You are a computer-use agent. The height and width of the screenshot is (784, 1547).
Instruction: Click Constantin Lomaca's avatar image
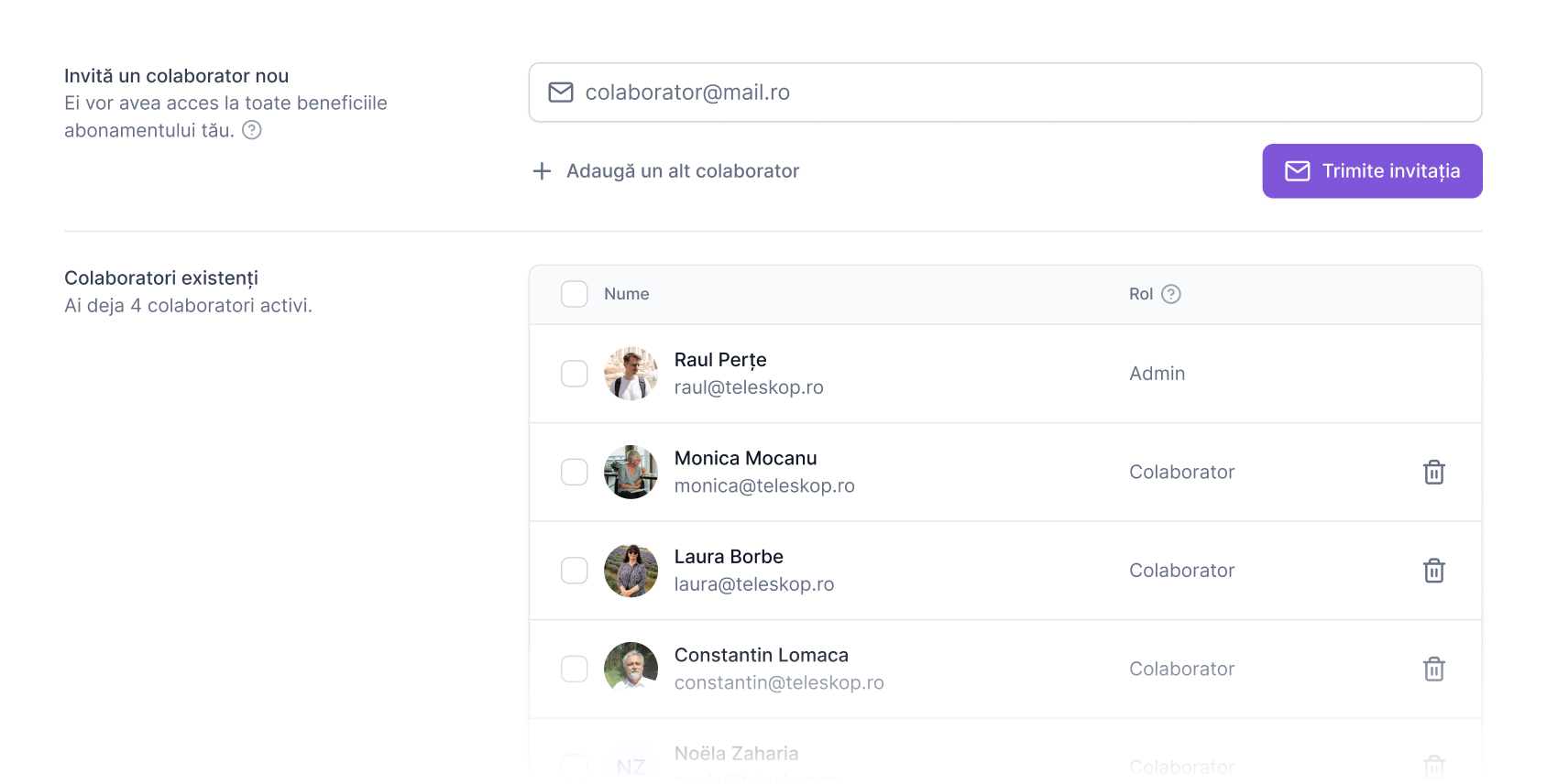point(631,670)
